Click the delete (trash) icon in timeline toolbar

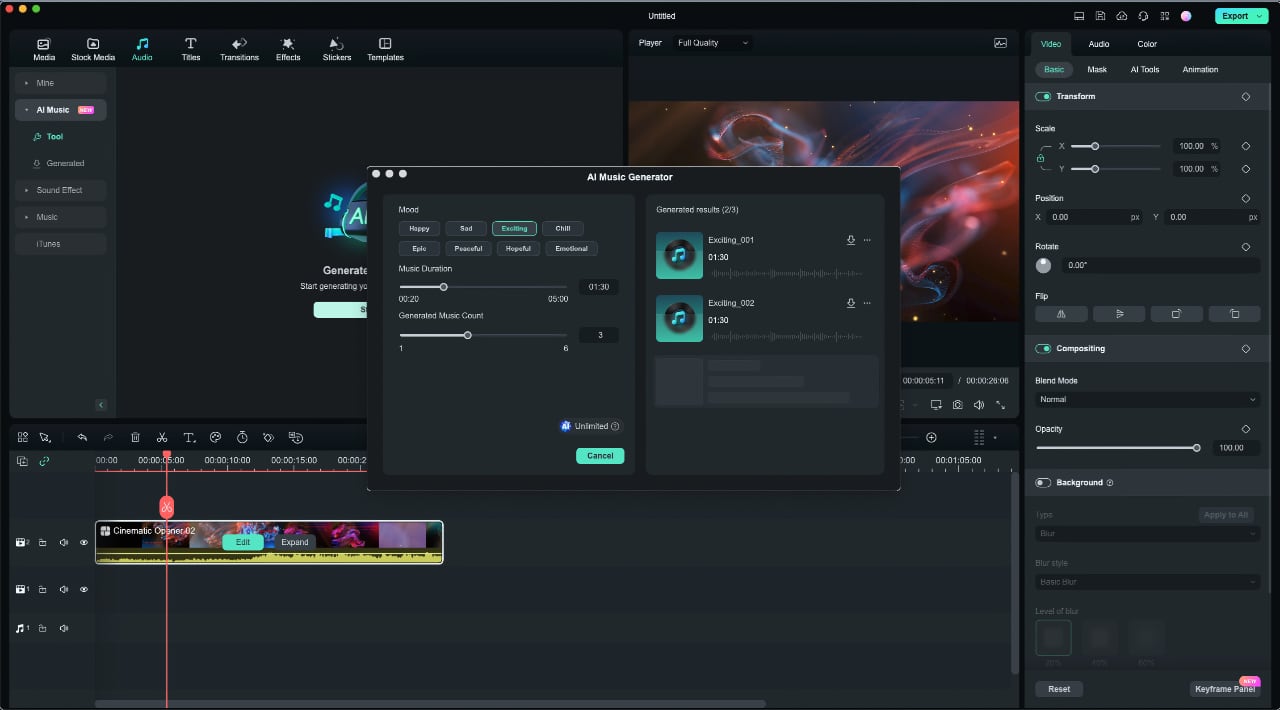coord(136,437)
